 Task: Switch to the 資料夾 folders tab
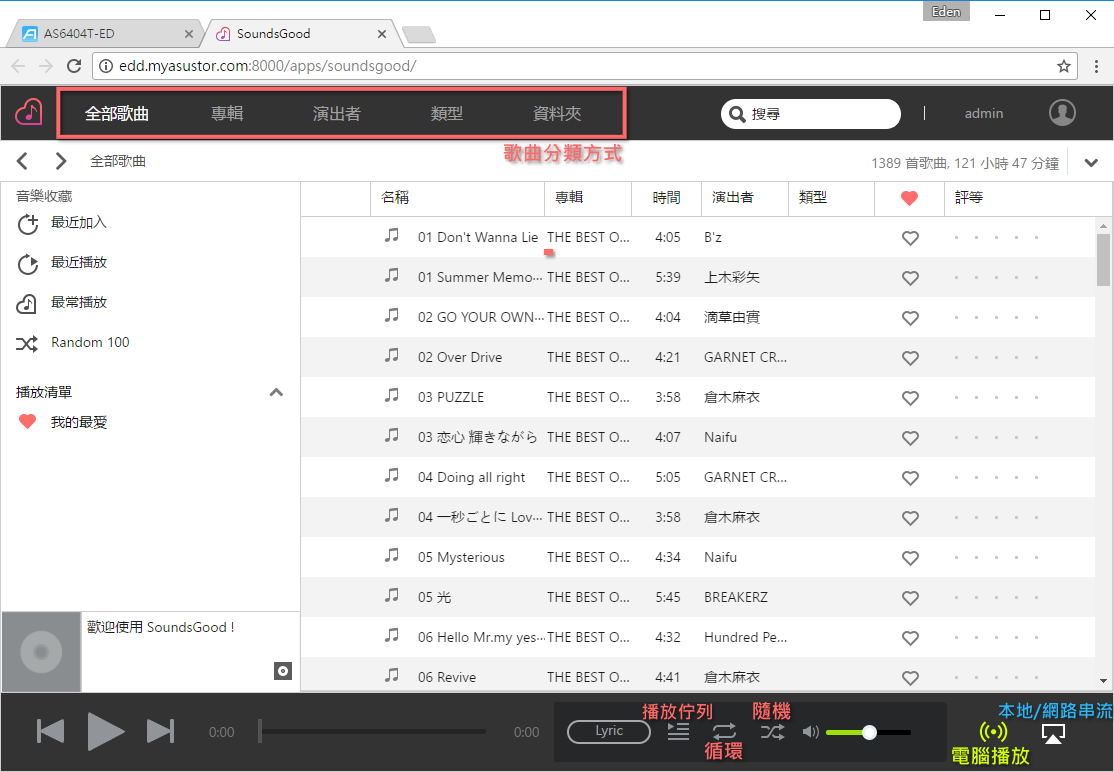557,114
